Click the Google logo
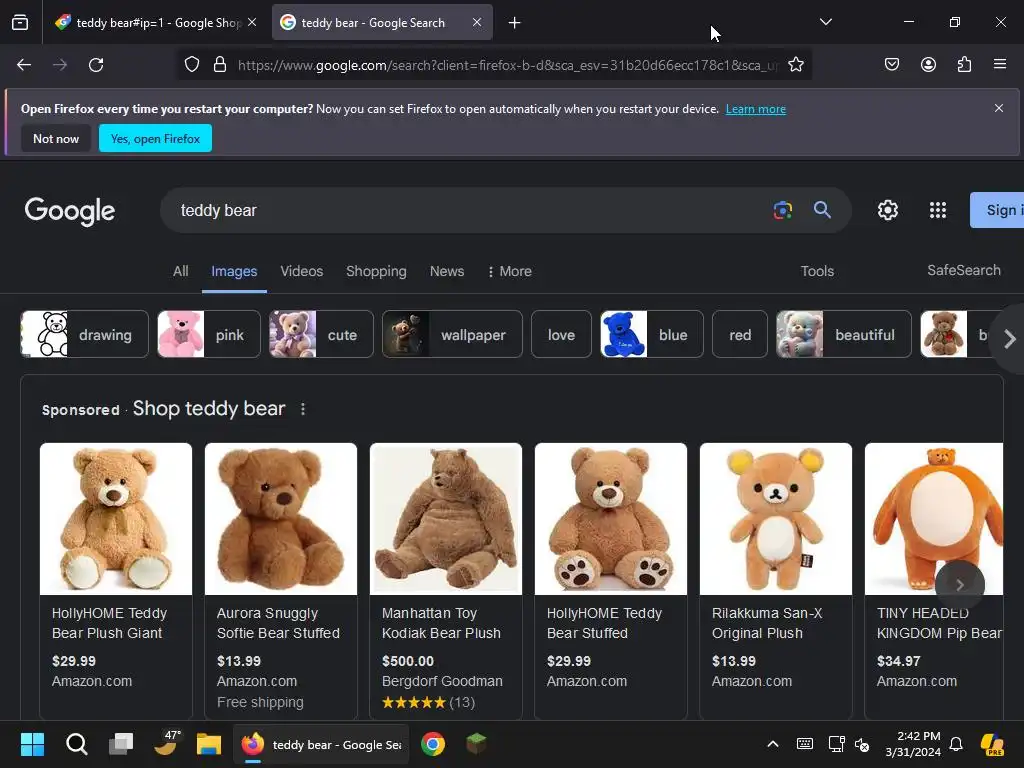This screenshot has height=768, width=1024. coord(70,211)
